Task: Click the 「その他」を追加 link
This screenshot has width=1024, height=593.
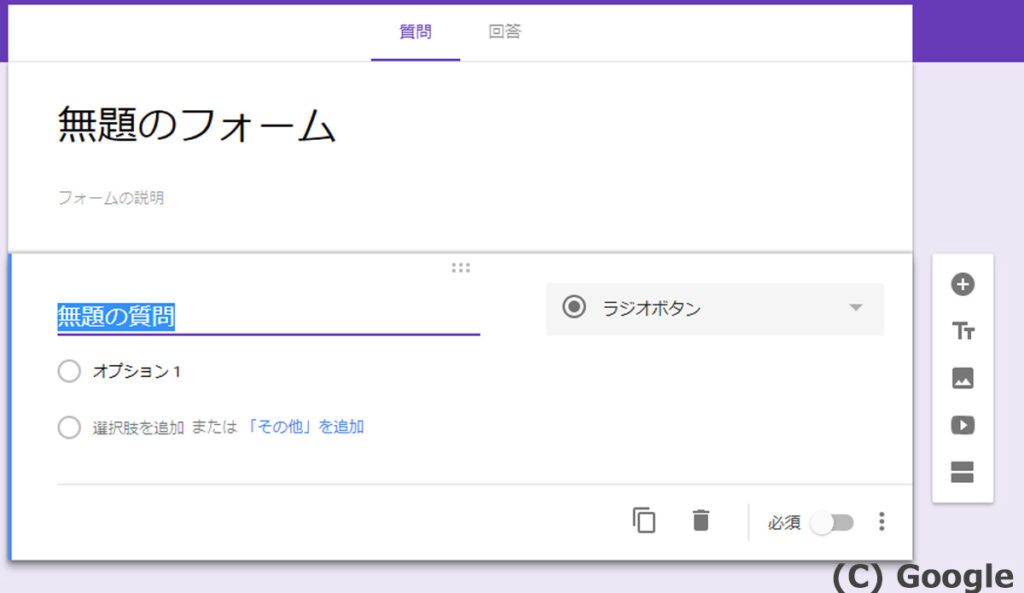Action: click(304, 427)
